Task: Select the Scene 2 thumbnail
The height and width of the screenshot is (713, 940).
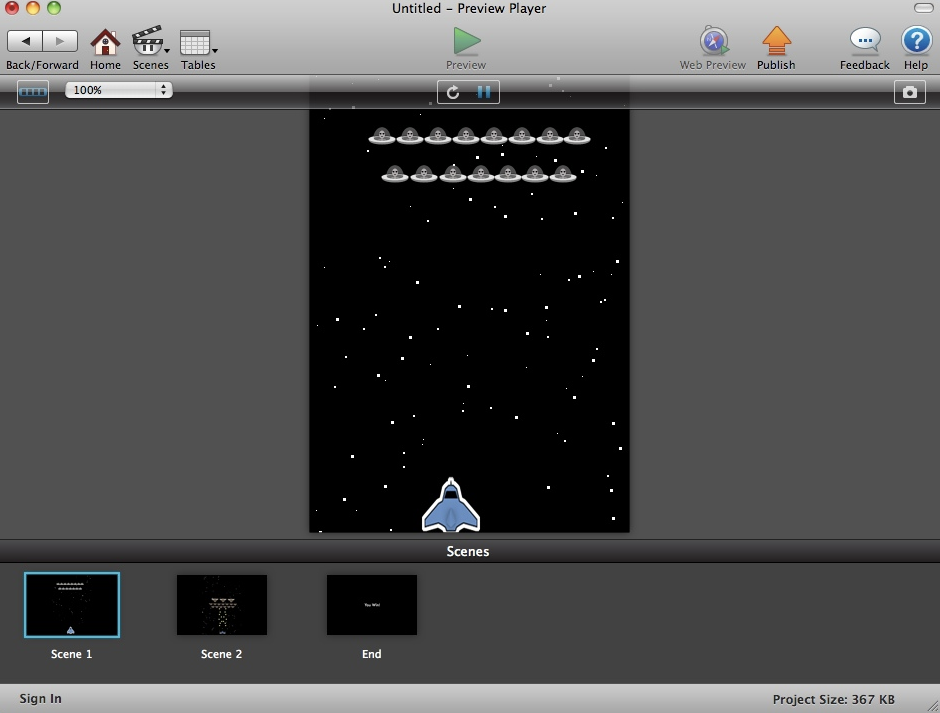Action: point(222,604)
